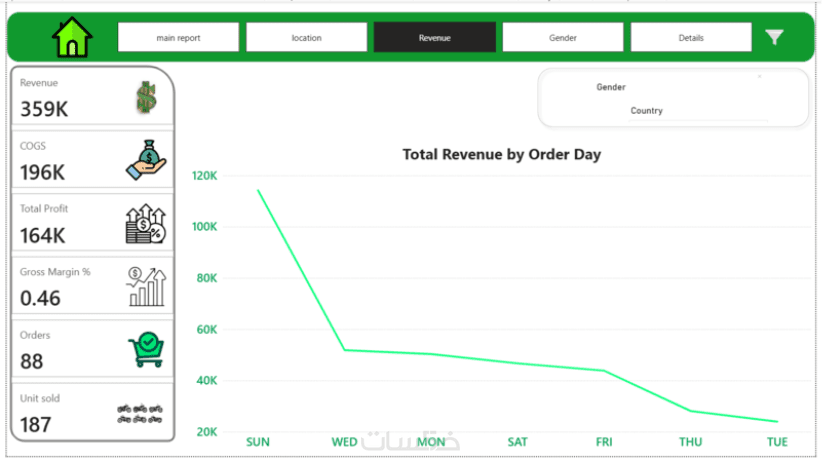822x460 pixels.
Task: Click the dollar sign Revenue icon
Action: [x=146, y=98]
